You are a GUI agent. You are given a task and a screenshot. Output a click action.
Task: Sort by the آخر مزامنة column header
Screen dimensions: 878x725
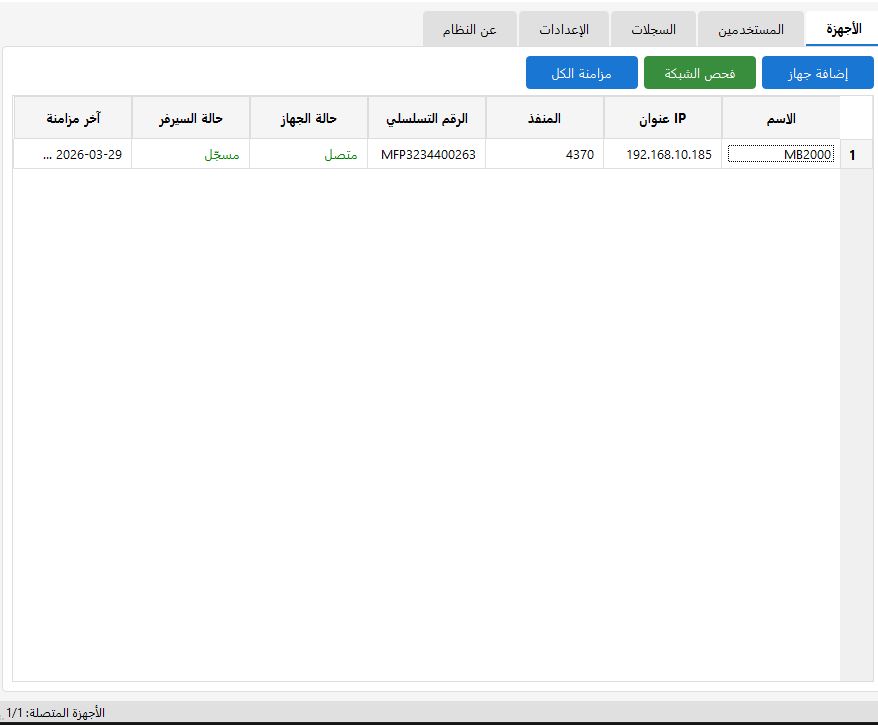(72, 118)
